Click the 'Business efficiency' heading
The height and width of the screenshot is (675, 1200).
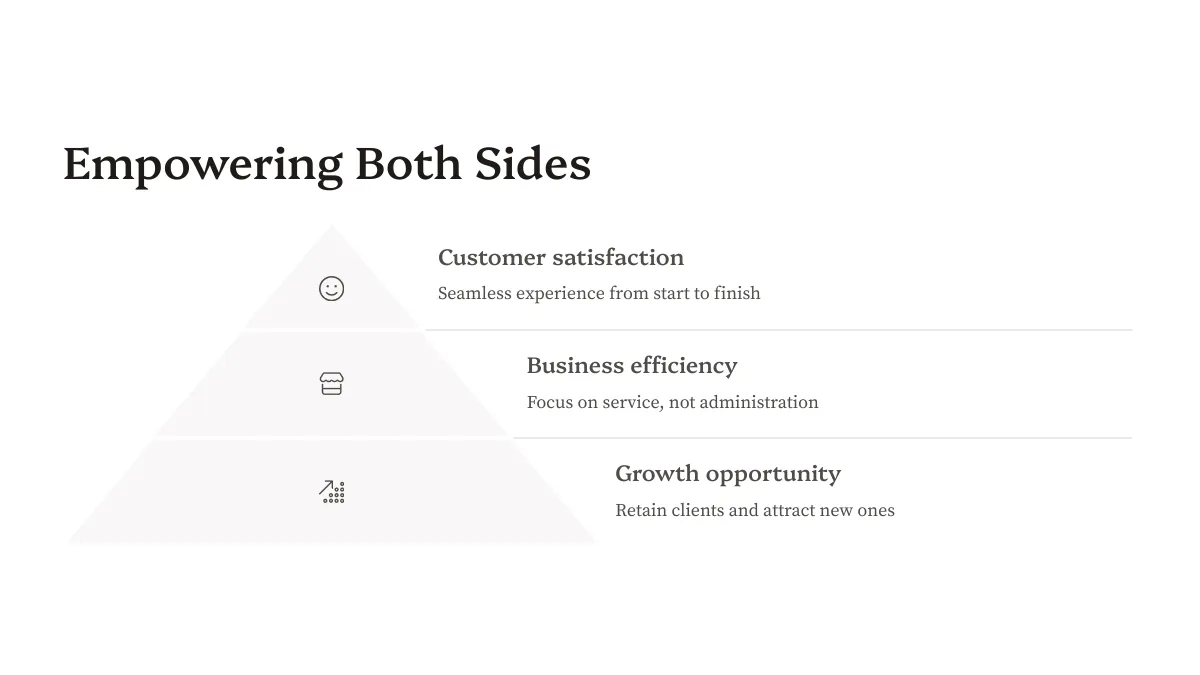(632, 366)
